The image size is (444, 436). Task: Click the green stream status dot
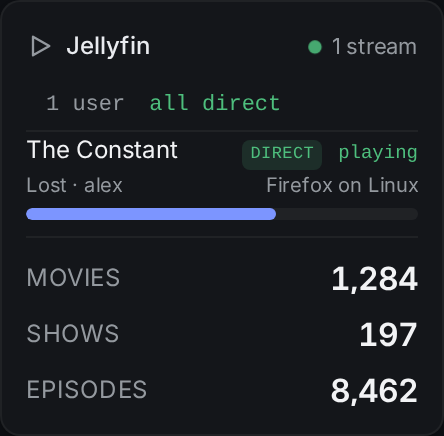click(315, 47)
